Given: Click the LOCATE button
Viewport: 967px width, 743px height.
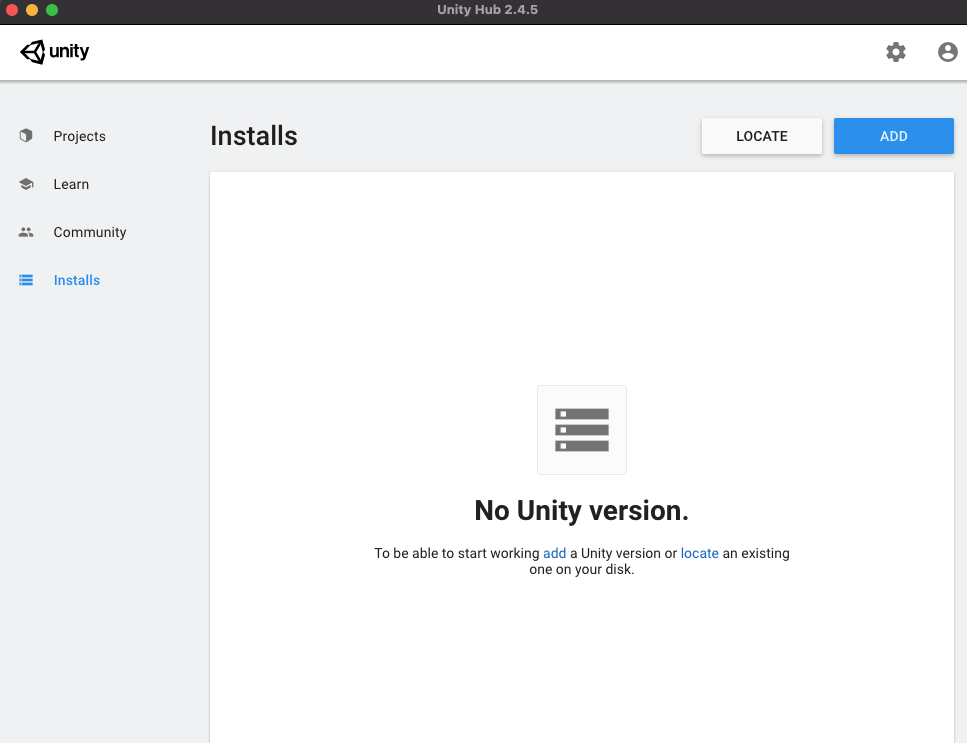Looking at the screenshot, I should pyautogui.click(x=762, y=136).
